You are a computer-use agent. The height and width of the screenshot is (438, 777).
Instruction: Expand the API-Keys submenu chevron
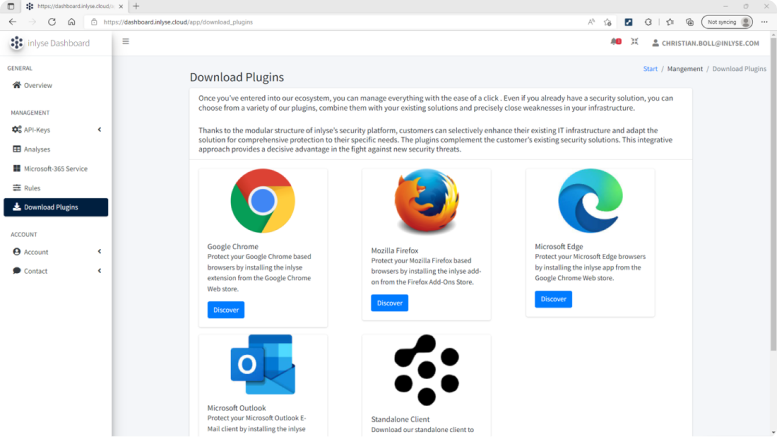[100, 130]
